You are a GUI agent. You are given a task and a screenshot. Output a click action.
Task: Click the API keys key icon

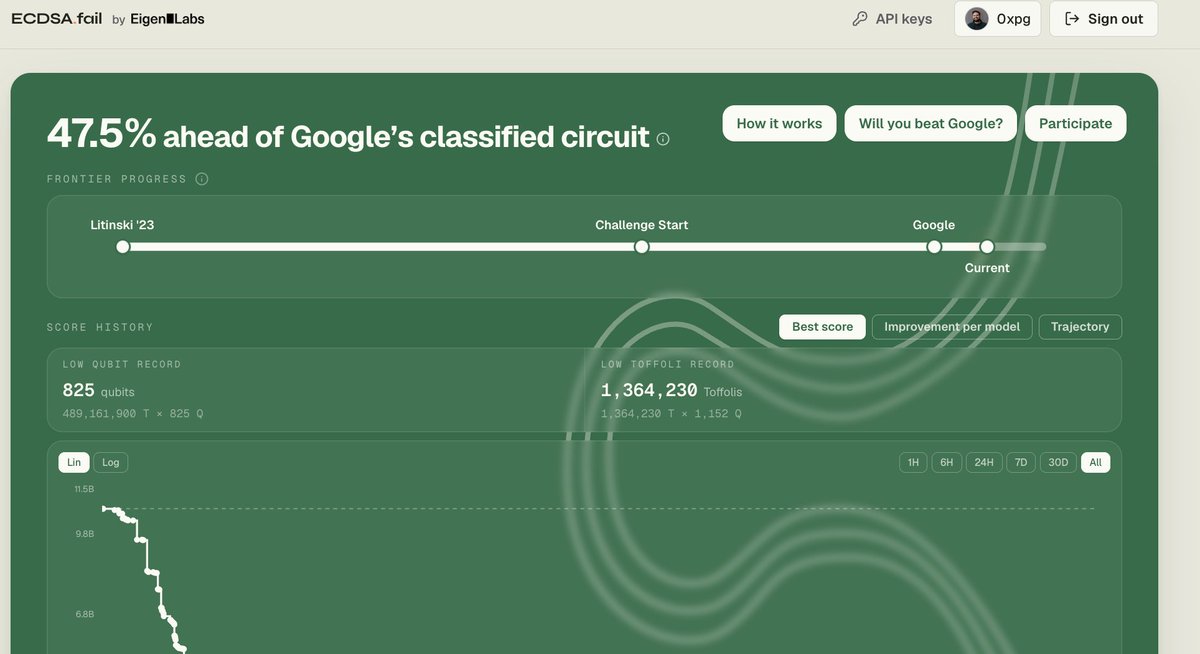860,19
